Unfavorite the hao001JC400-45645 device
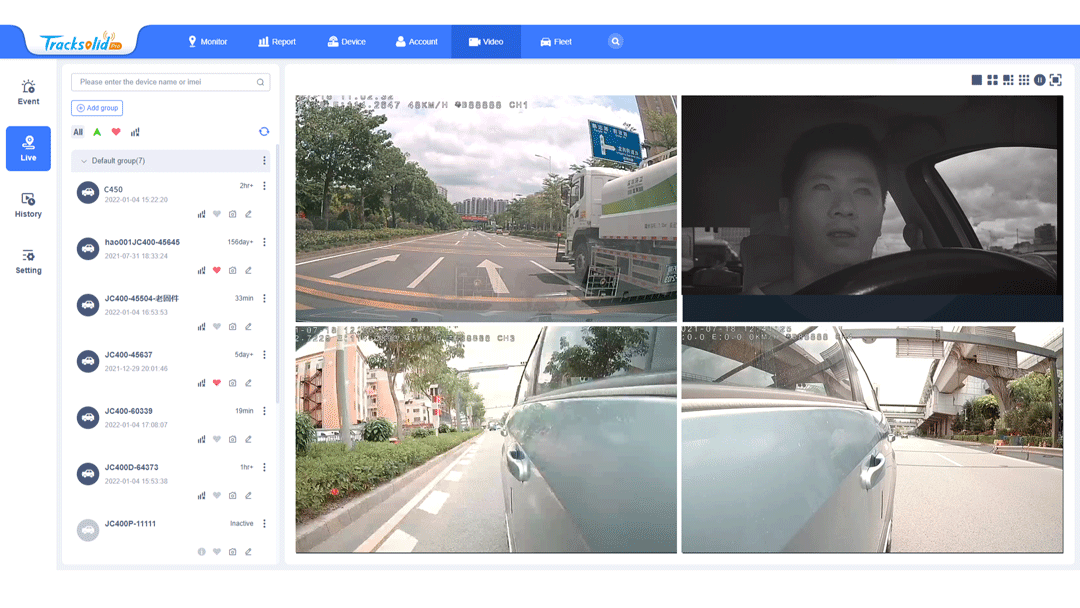 [217, 270]
